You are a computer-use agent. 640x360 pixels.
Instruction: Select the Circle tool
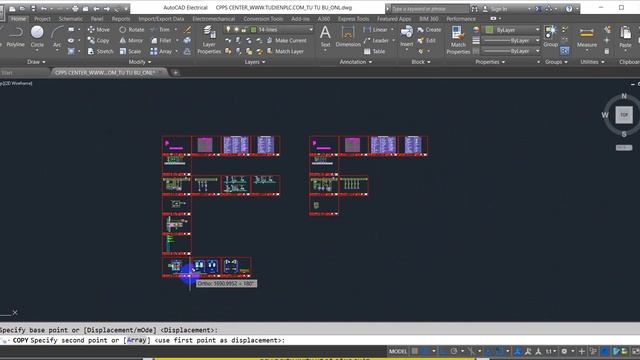(37, 36)
